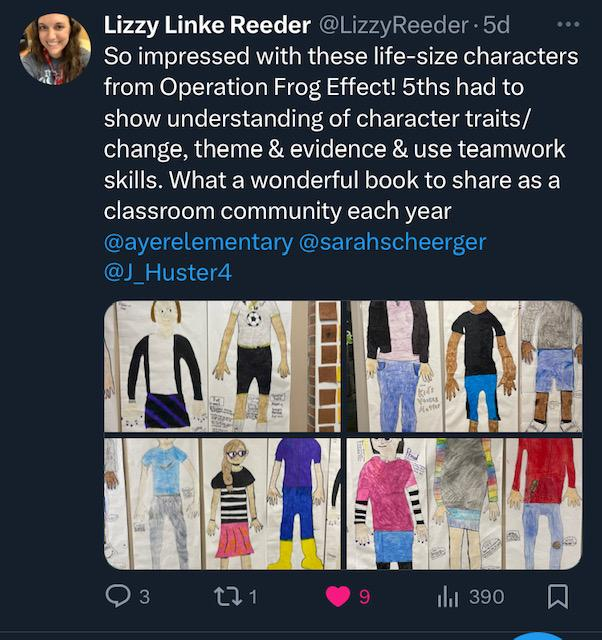The width and height of the screenshot is (602, 640).
Task: Open the @LizzyReeder handle
Action: point(392,24)
